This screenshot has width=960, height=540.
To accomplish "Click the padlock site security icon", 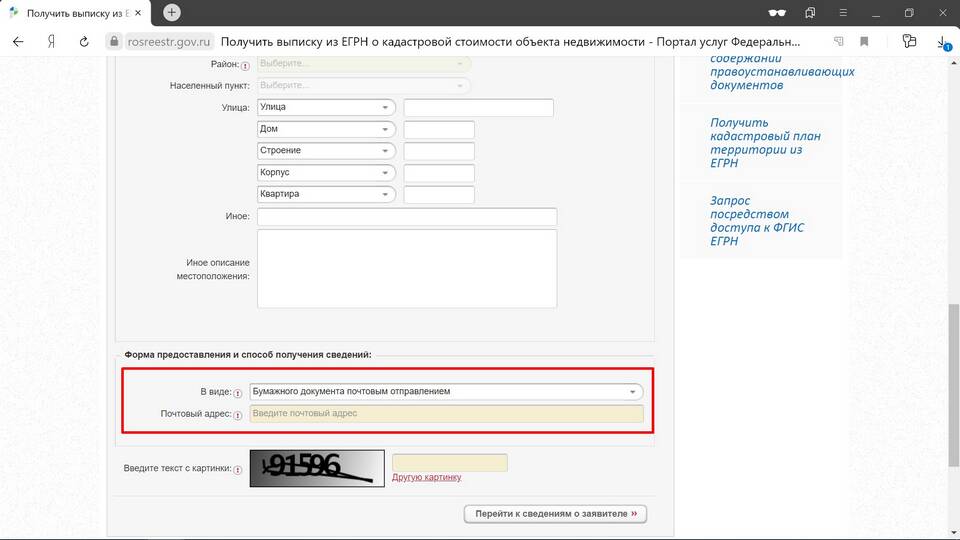I will 114,42.
